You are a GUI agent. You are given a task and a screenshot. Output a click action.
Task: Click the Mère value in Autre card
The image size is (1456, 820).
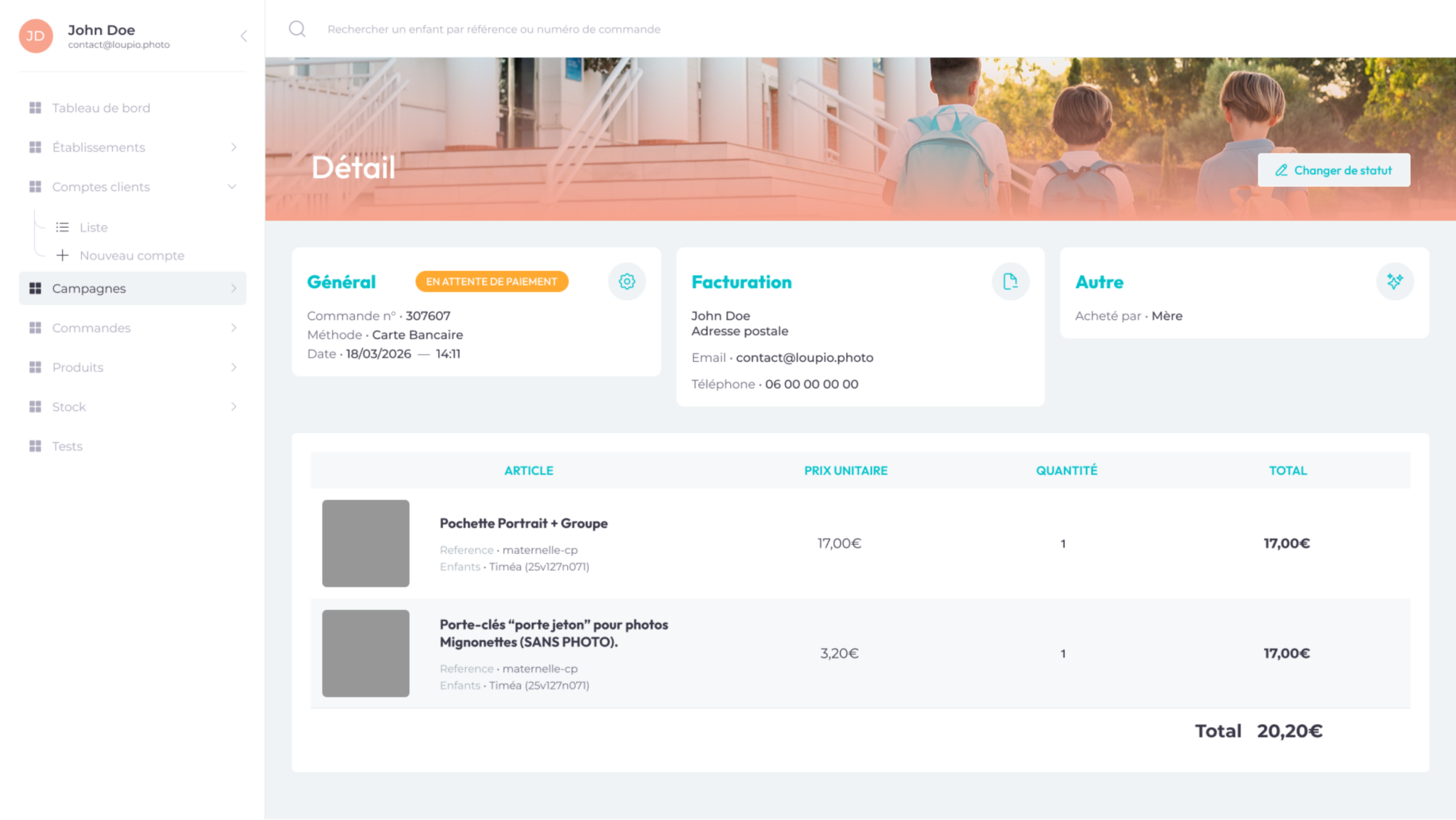[x=1167, y=316]
